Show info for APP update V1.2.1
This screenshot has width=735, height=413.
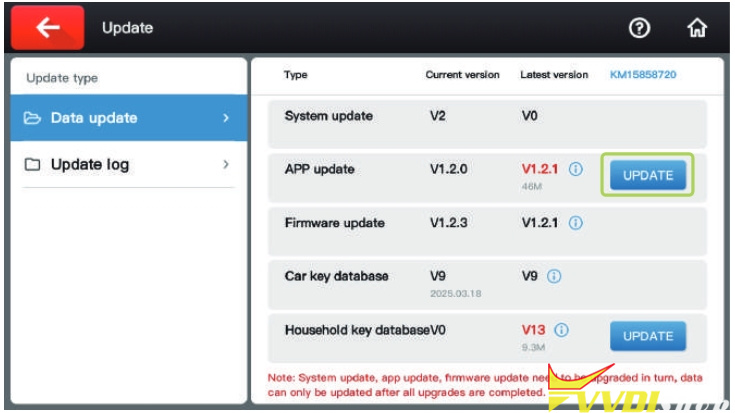coord(576,170)
